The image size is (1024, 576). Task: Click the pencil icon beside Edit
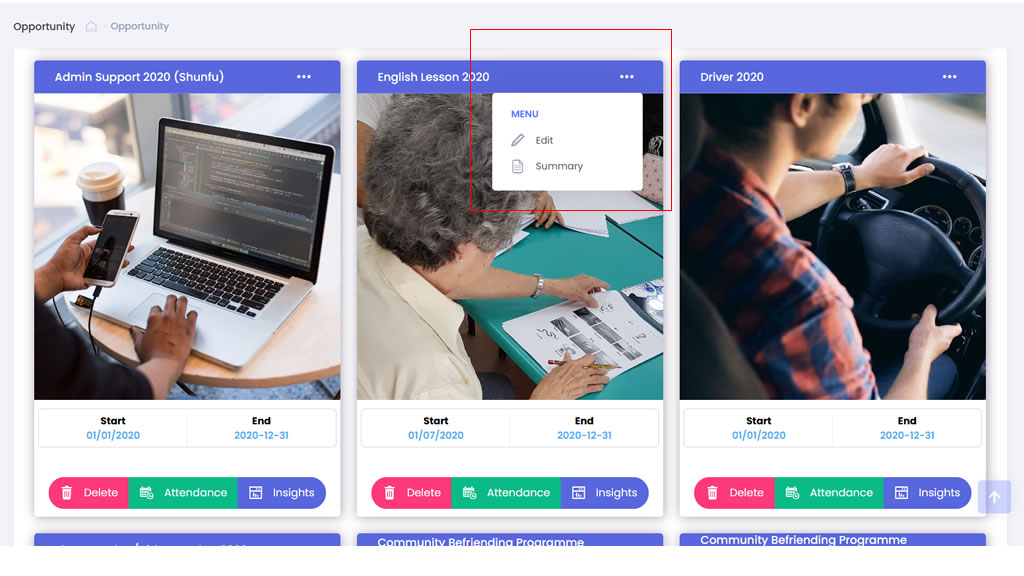(517, 140)
